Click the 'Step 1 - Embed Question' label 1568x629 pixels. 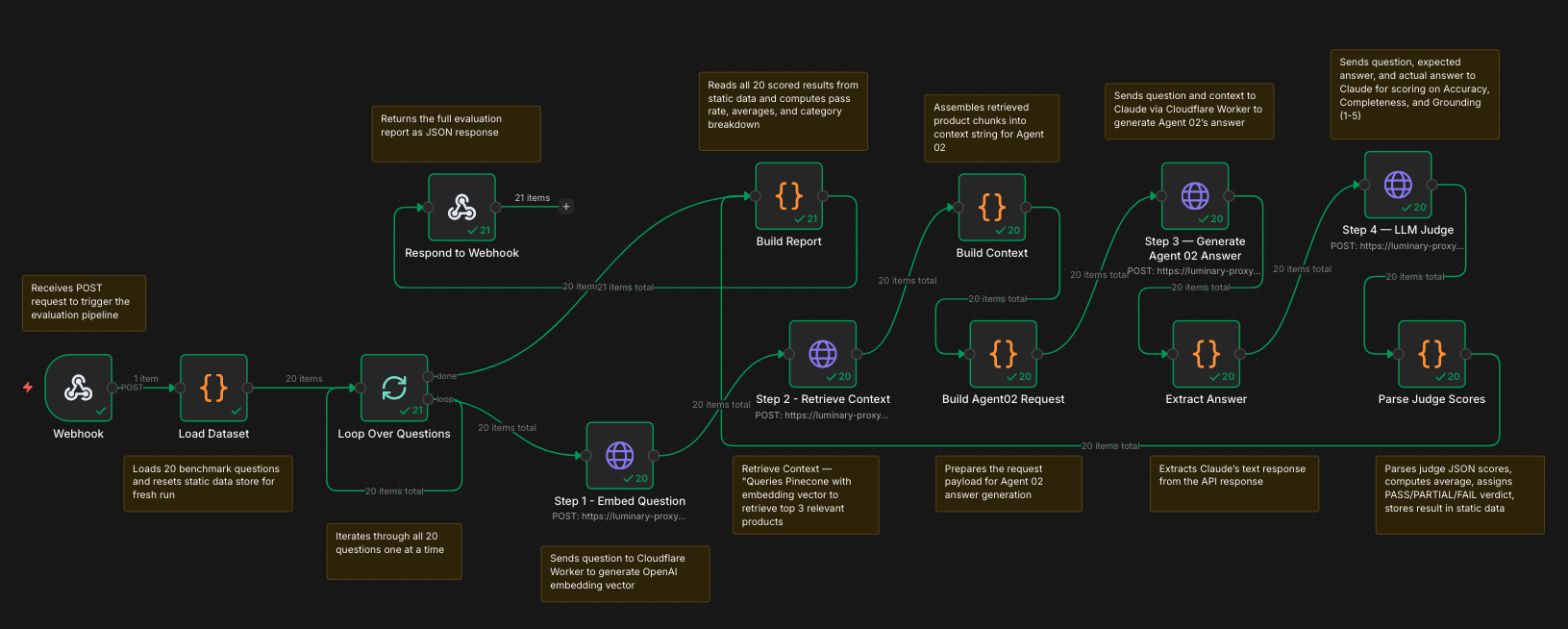(x=620, y=501)
